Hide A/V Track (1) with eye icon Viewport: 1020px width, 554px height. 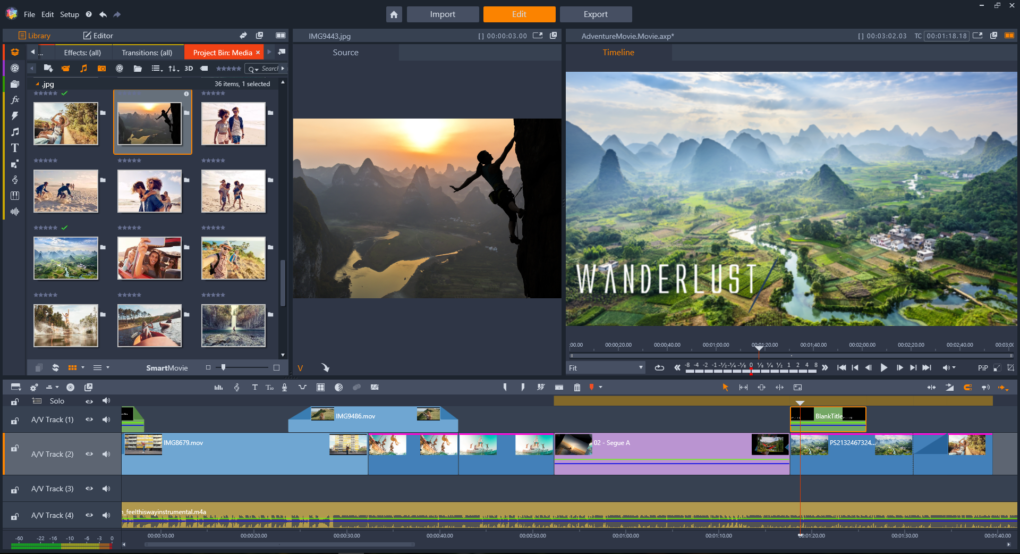(x=89, y=420)
